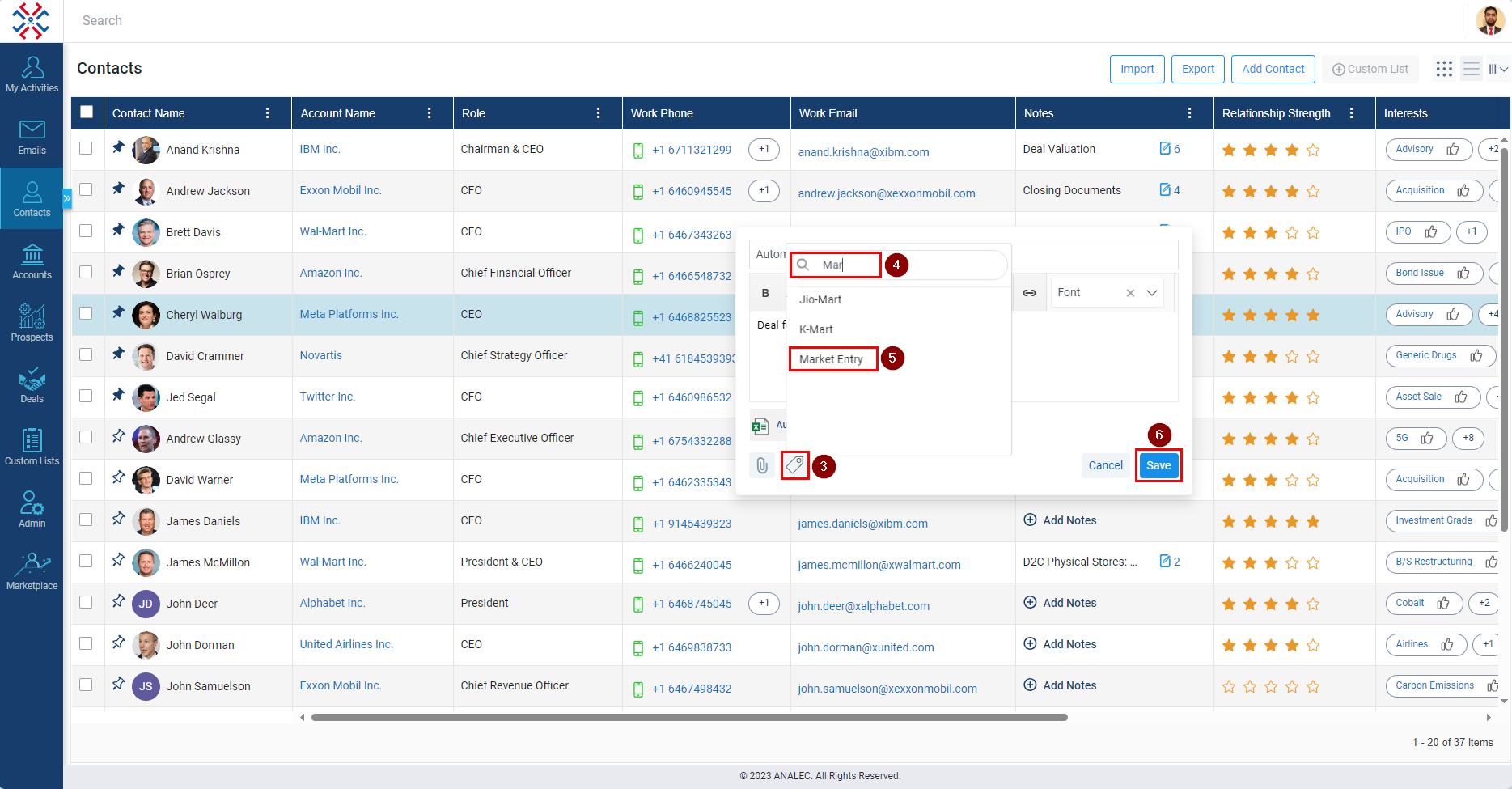The height and width of the screenshot is (789, 1512).
Task: Add Notes for James Daniels
Action: (1060, 520)
